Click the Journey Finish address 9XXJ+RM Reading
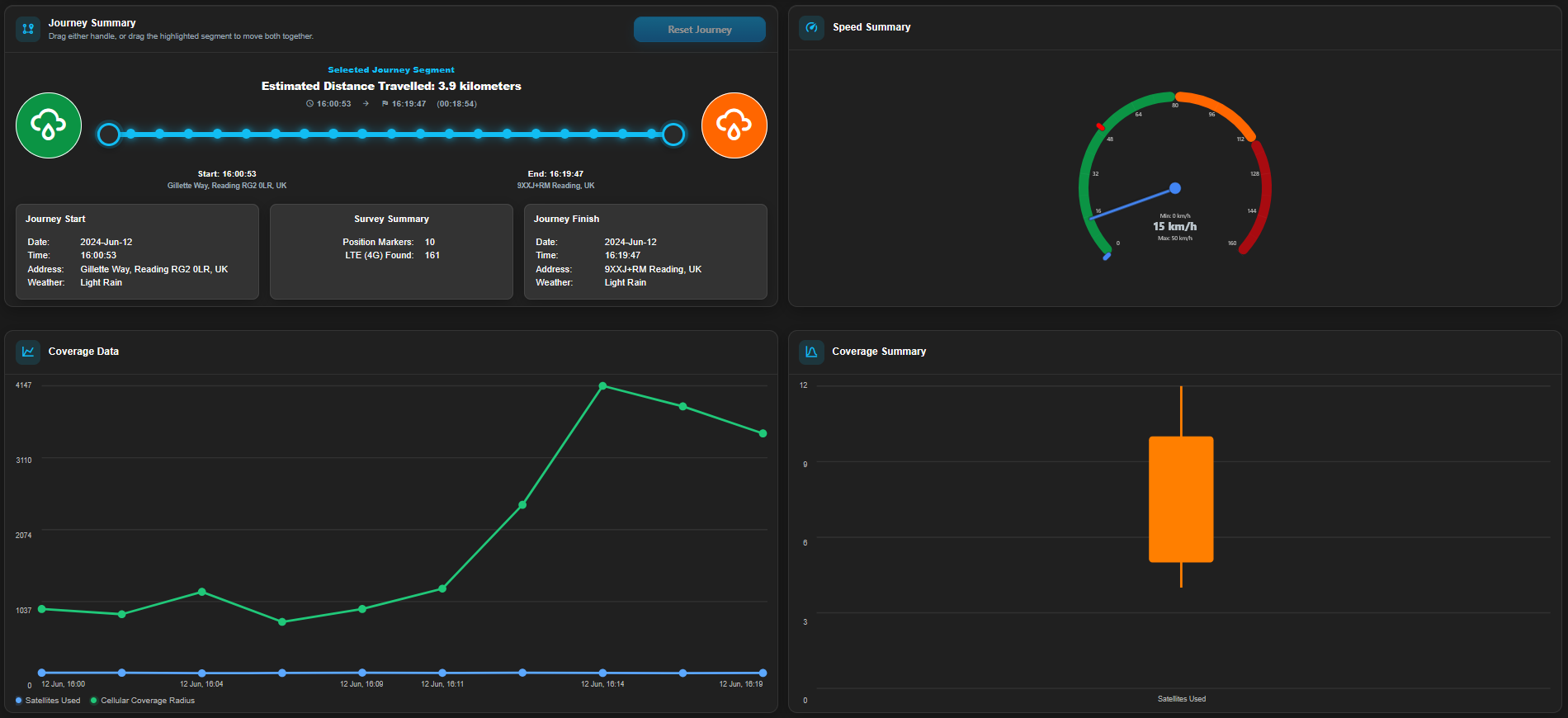 (653, 269)
